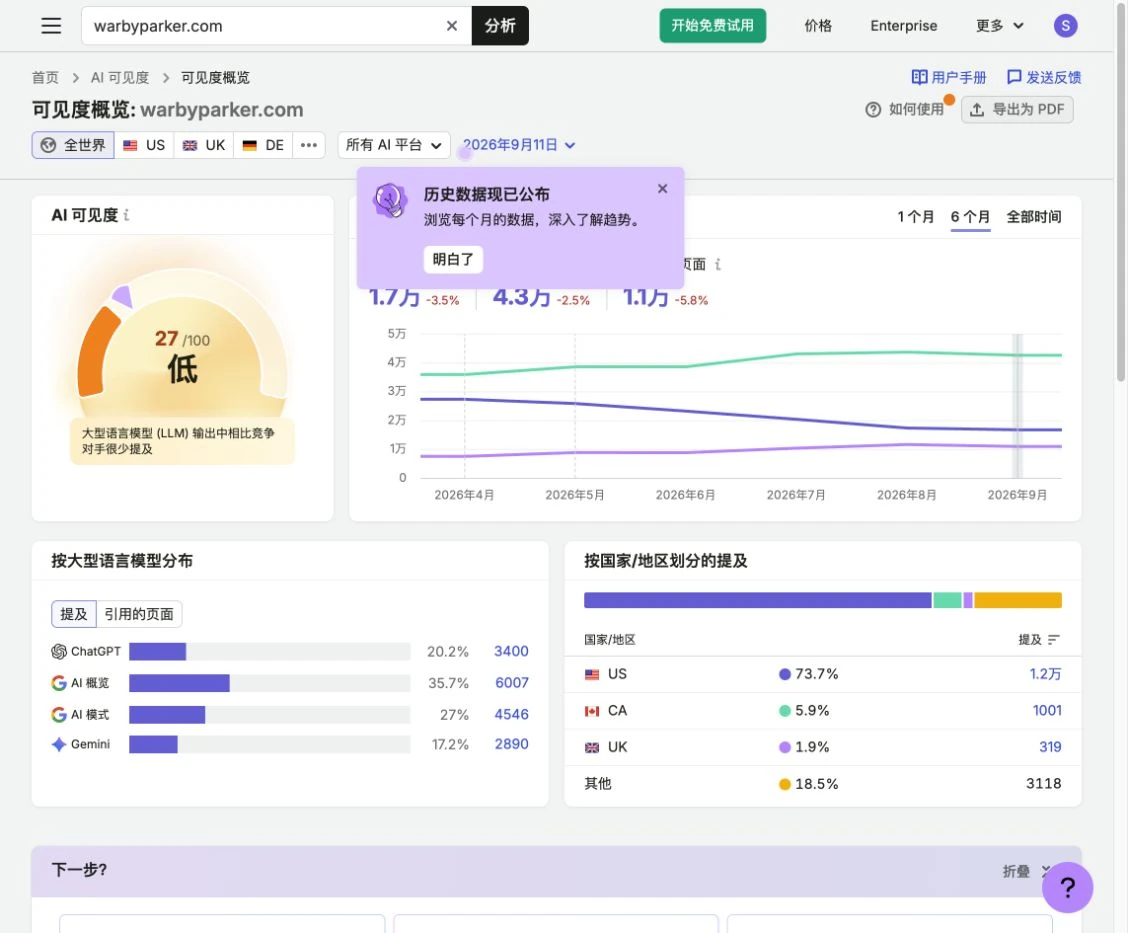The image size is (1128, 933).
Task: Click the ChatGPT logo icon
Action: pos(59,652)
